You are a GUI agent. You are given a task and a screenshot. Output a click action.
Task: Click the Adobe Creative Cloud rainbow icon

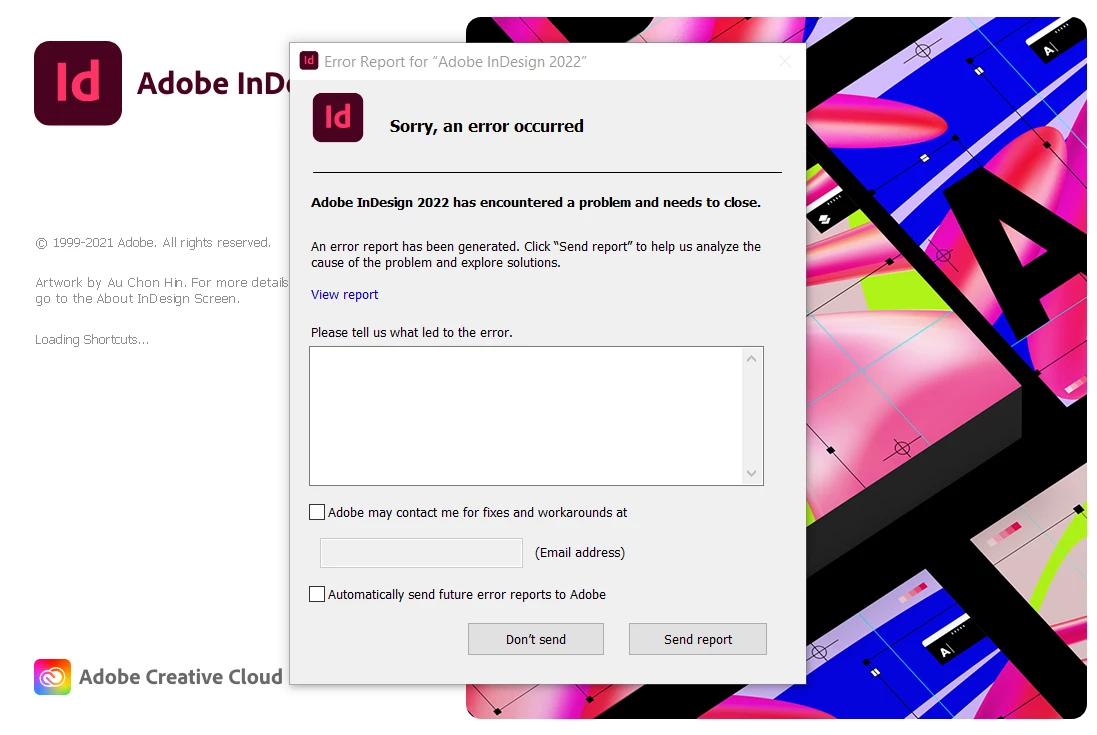pyautogui.click(x=52, y=677)
